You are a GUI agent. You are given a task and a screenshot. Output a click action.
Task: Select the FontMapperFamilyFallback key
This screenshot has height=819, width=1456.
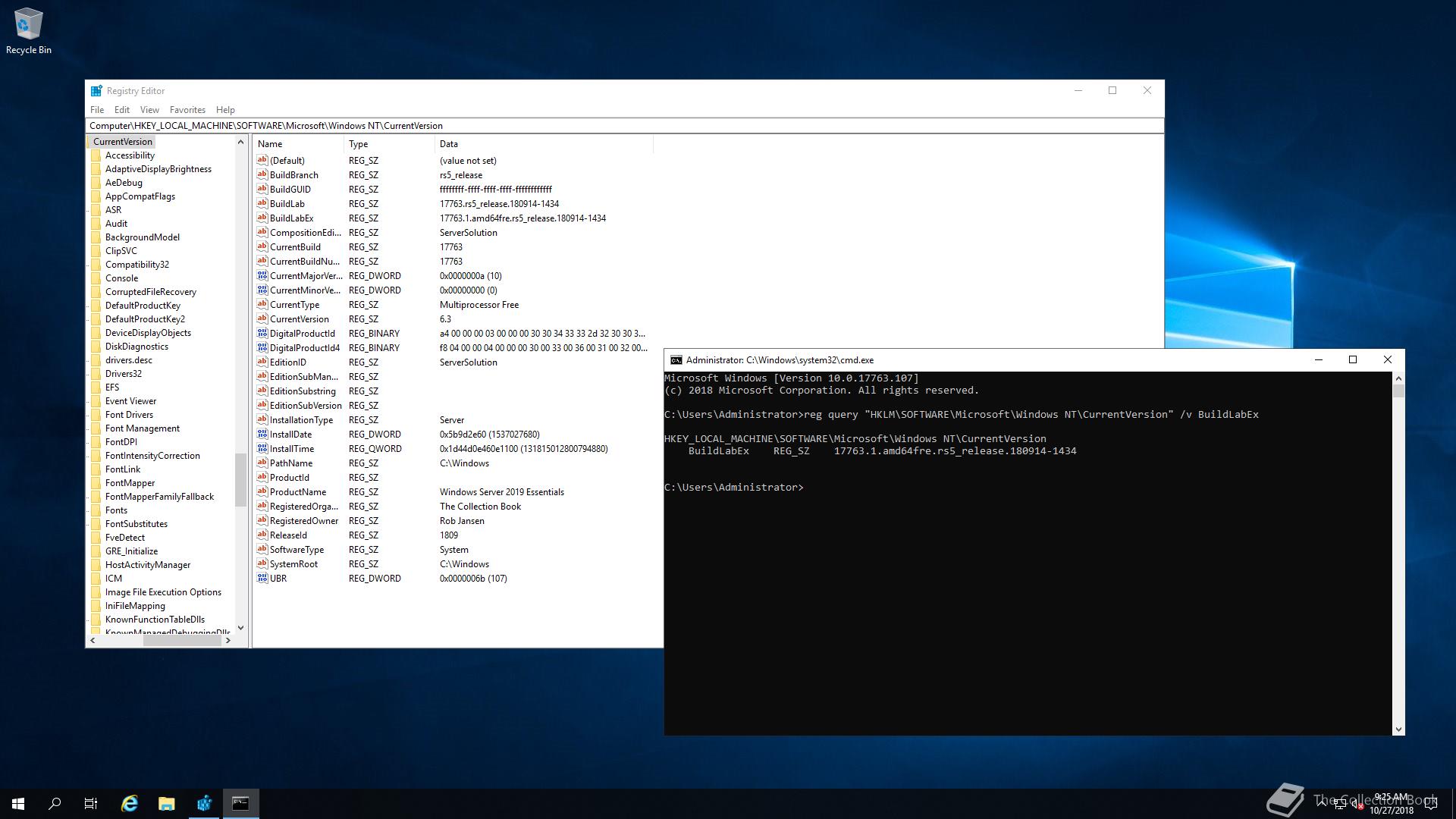pos(159,497)
